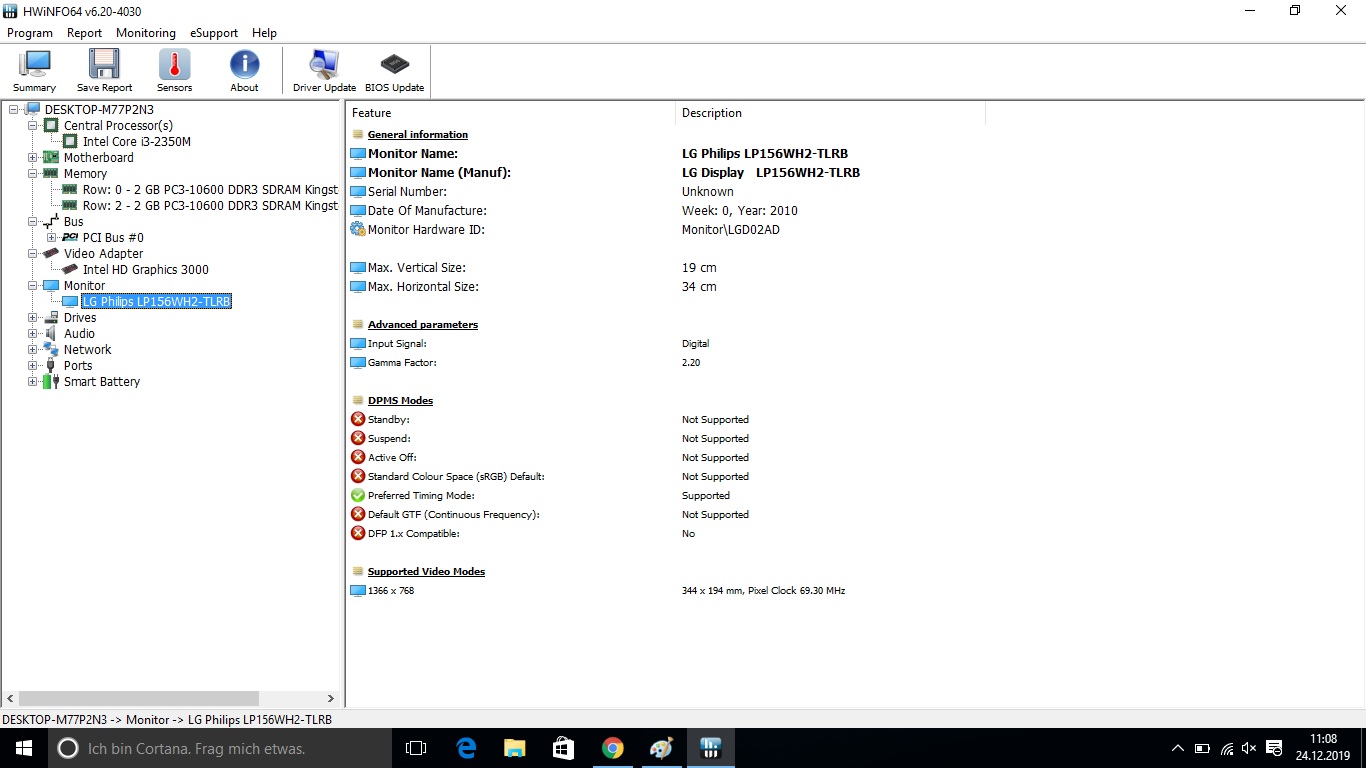
Task: Show hidden system tray icons
Action: point(1178,748)
